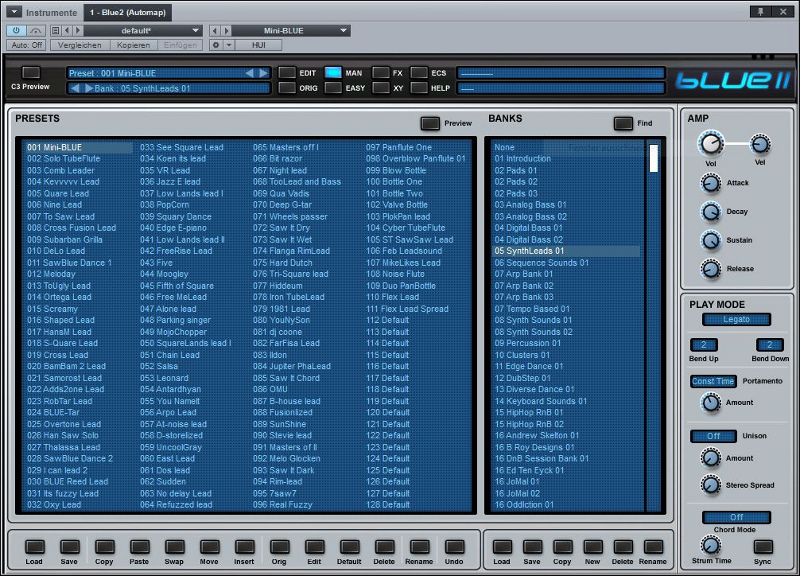This screenshot has height=576, width=800.
Task: Click the HUI button
Action: [259, 45]
